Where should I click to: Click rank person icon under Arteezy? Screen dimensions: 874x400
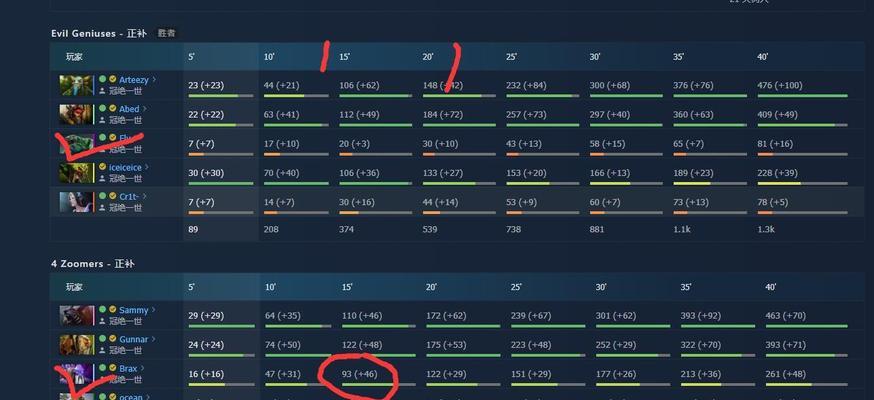click(x=103, y=91)
